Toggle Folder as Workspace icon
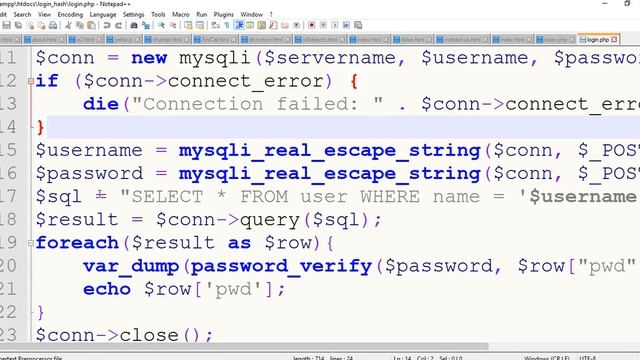640x360 pixels. click(x=285, y=25)
